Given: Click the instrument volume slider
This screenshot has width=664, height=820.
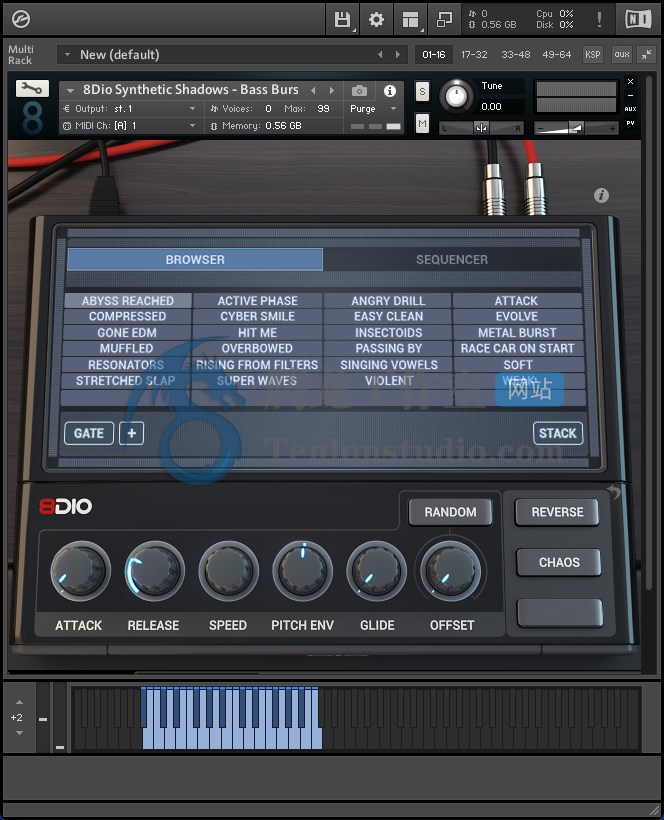Looking at the screenshot, I should point(576,128).
